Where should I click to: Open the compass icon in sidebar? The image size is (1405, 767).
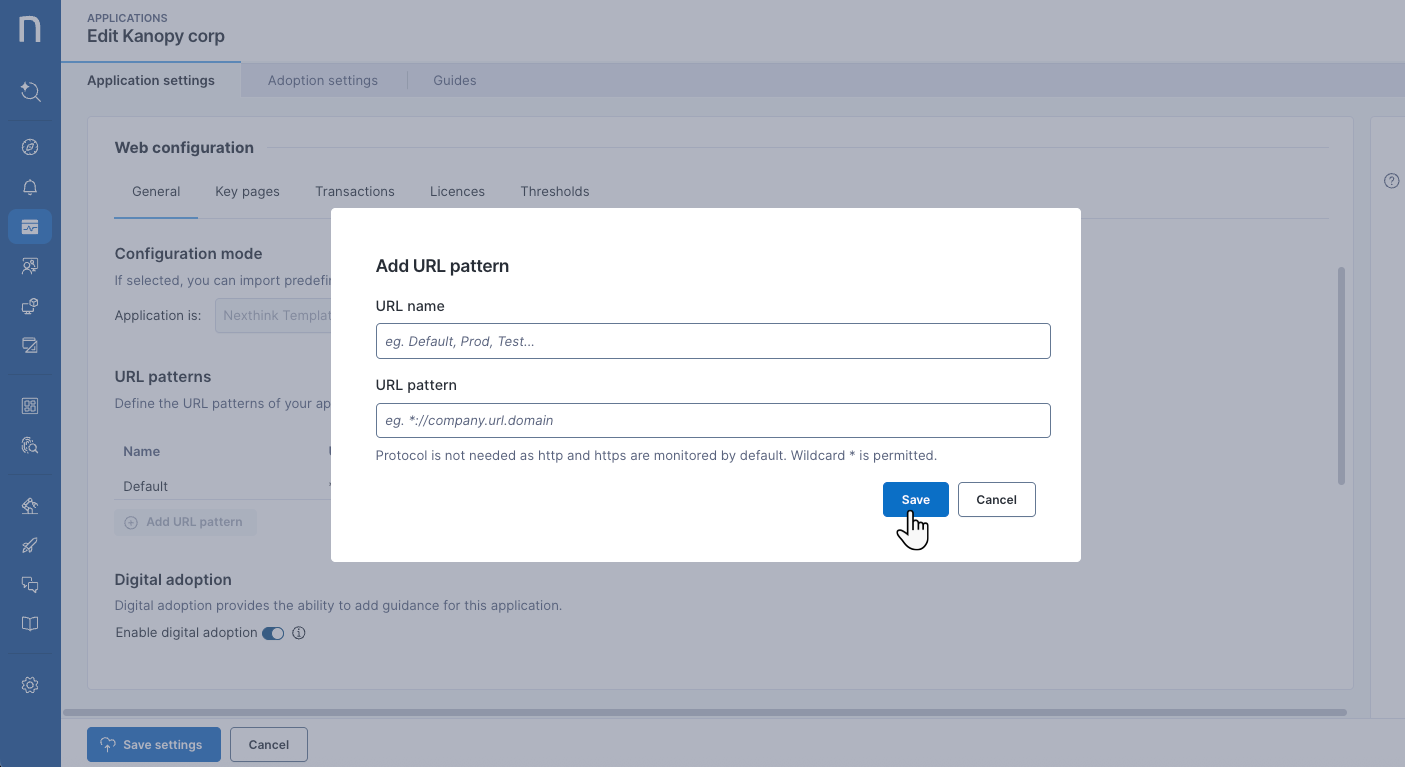click(x=30, y=147)
